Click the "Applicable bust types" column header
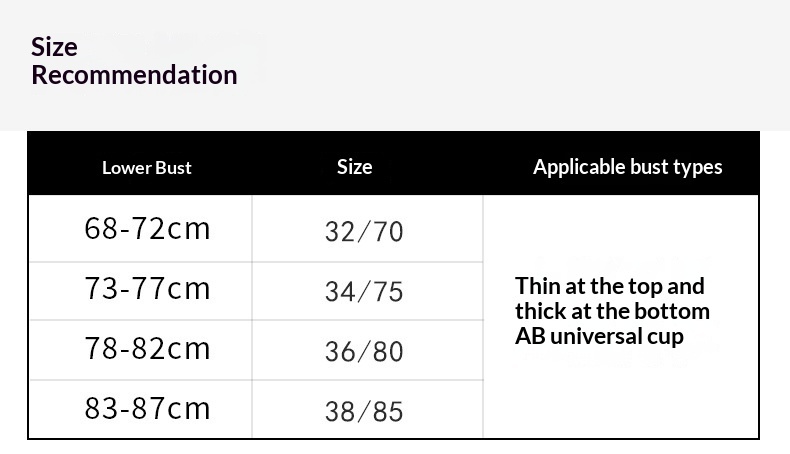Screen dimensions: 790x454 627,167
